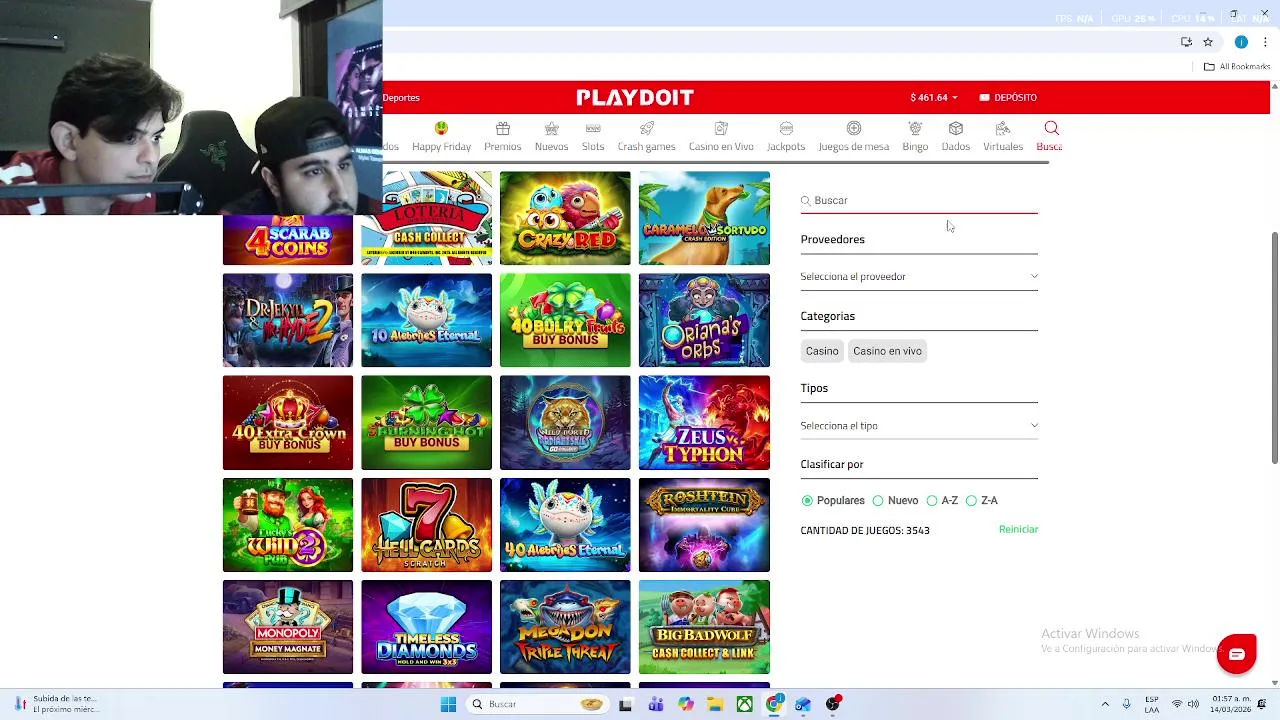Open the Big Bad Wolf Cash Collect & Link game
Image resolution: width=1280 pixels, height=720 pixels.
point(704,627)
